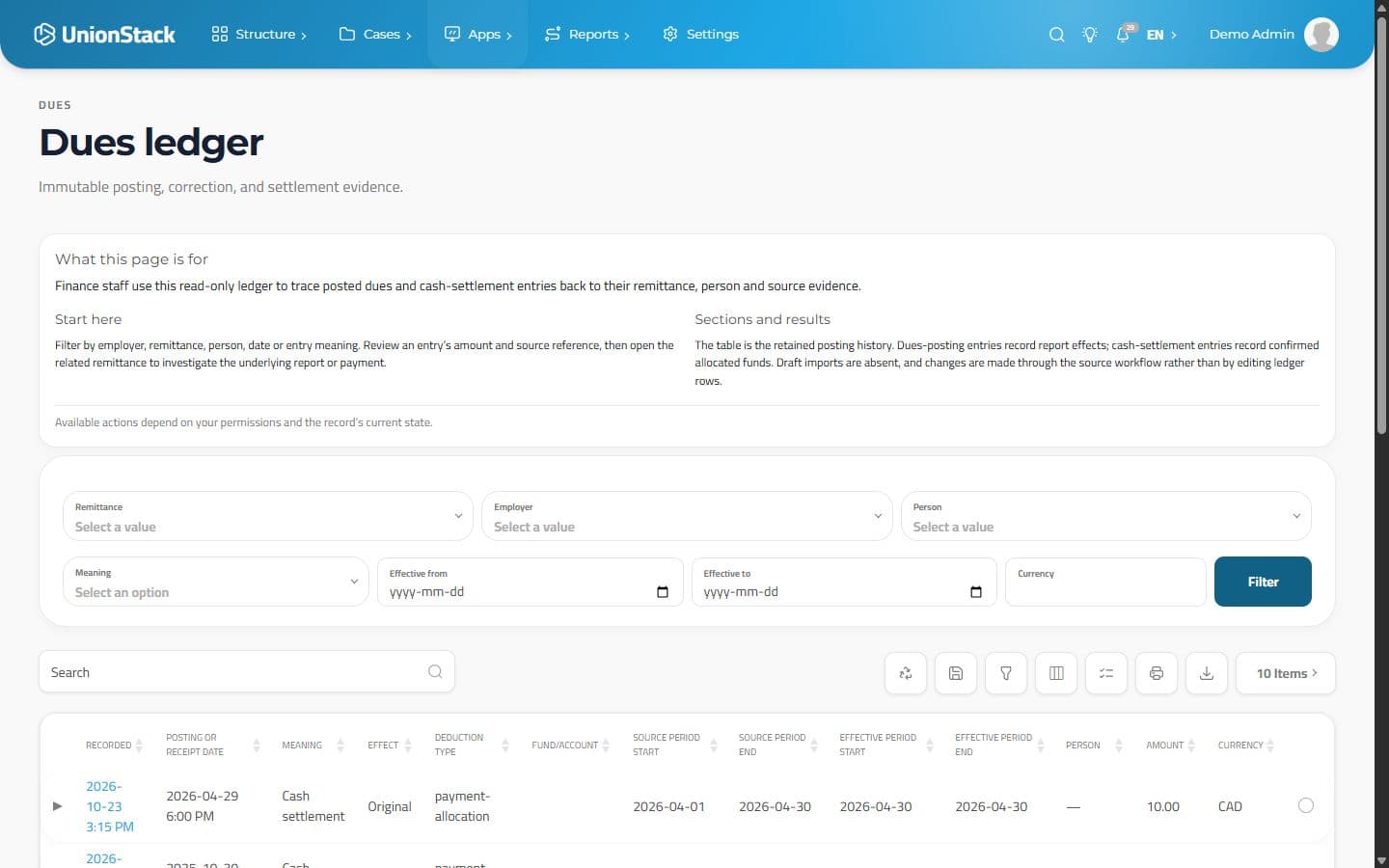Open the Remittance dropdown
The height and width of the screenshot is (868, 1389).
click(268, 516)
